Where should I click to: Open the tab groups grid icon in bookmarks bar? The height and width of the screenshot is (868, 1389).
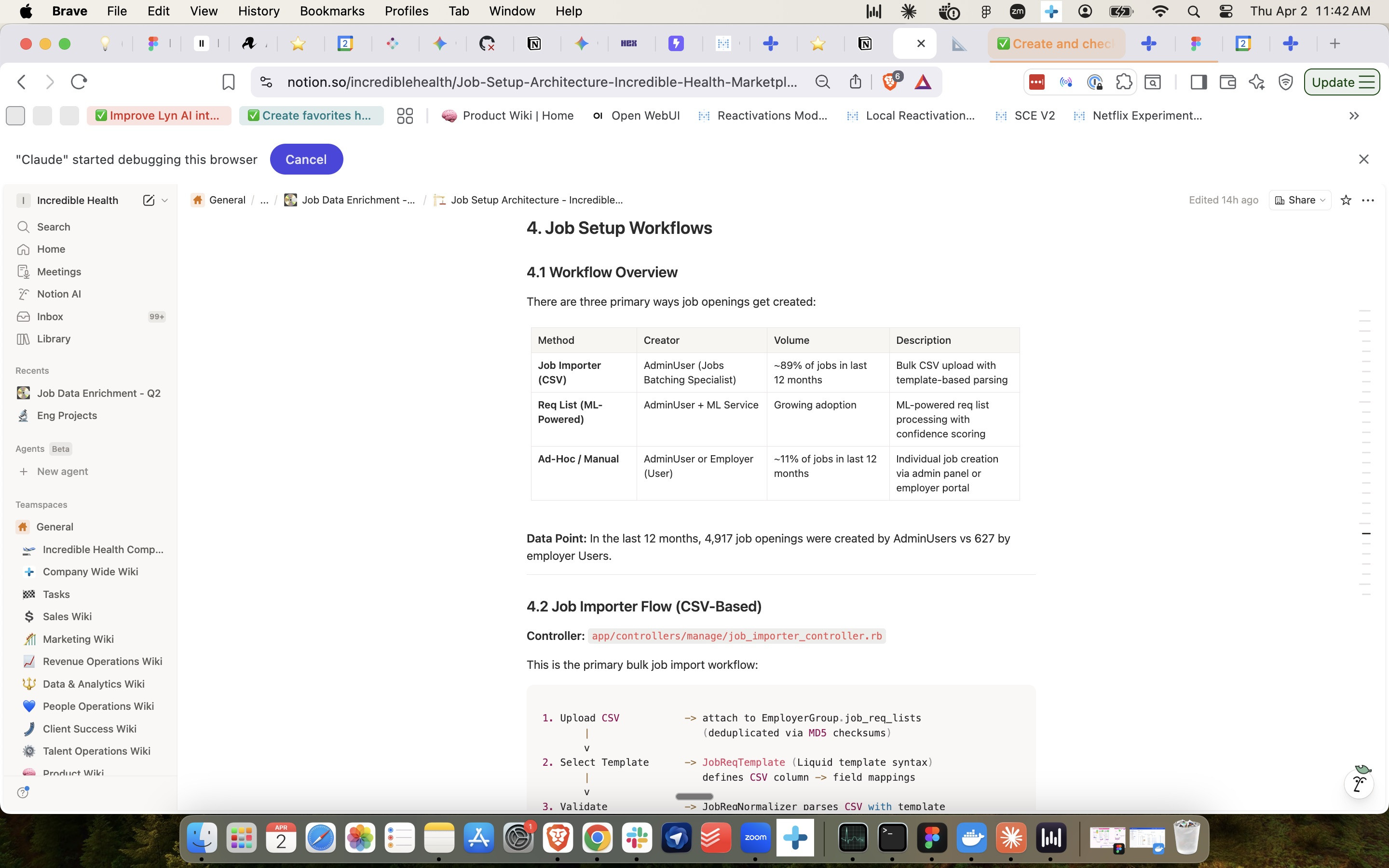pos(405,116)
